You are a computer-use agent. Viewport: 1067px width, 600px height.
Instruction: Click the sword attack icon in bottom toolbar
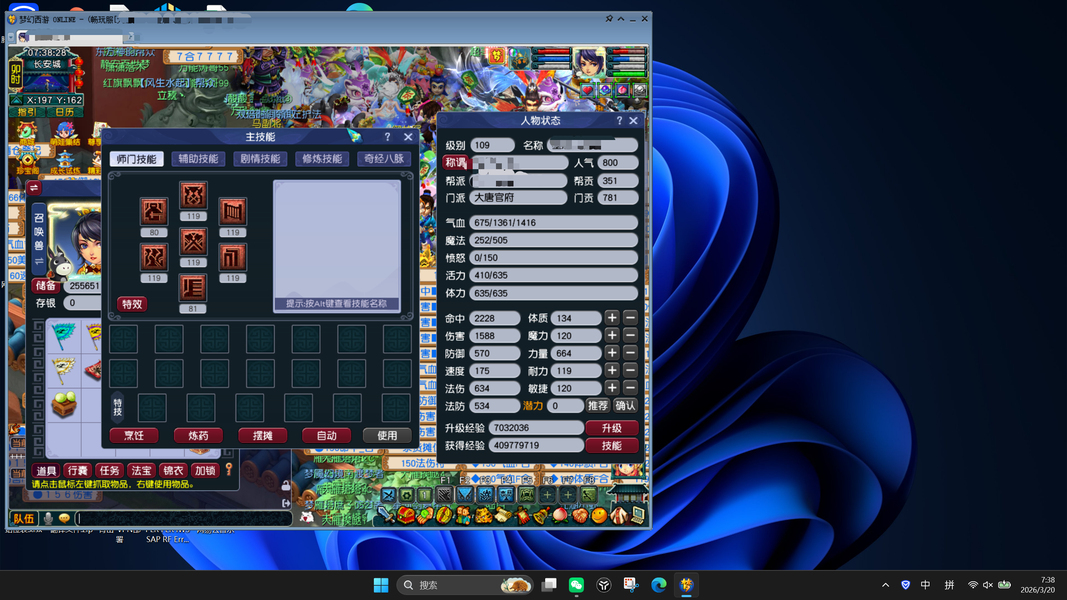pos(387,514)
